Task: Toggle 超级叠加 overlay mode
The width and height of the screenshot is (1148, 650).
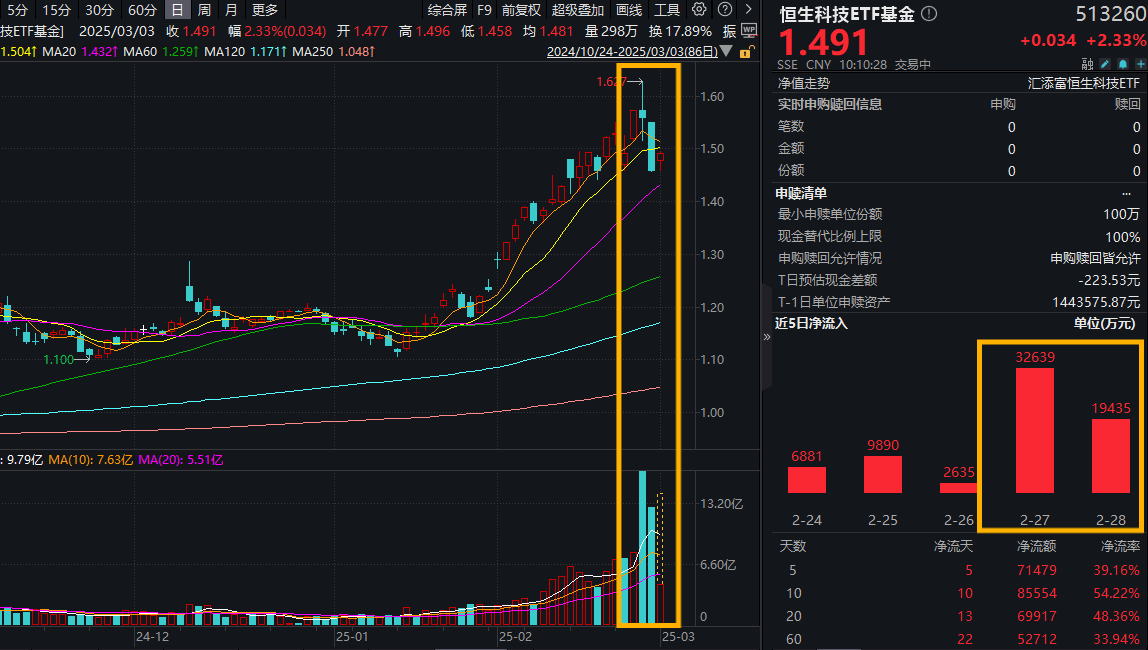Action: pos(578,9)
